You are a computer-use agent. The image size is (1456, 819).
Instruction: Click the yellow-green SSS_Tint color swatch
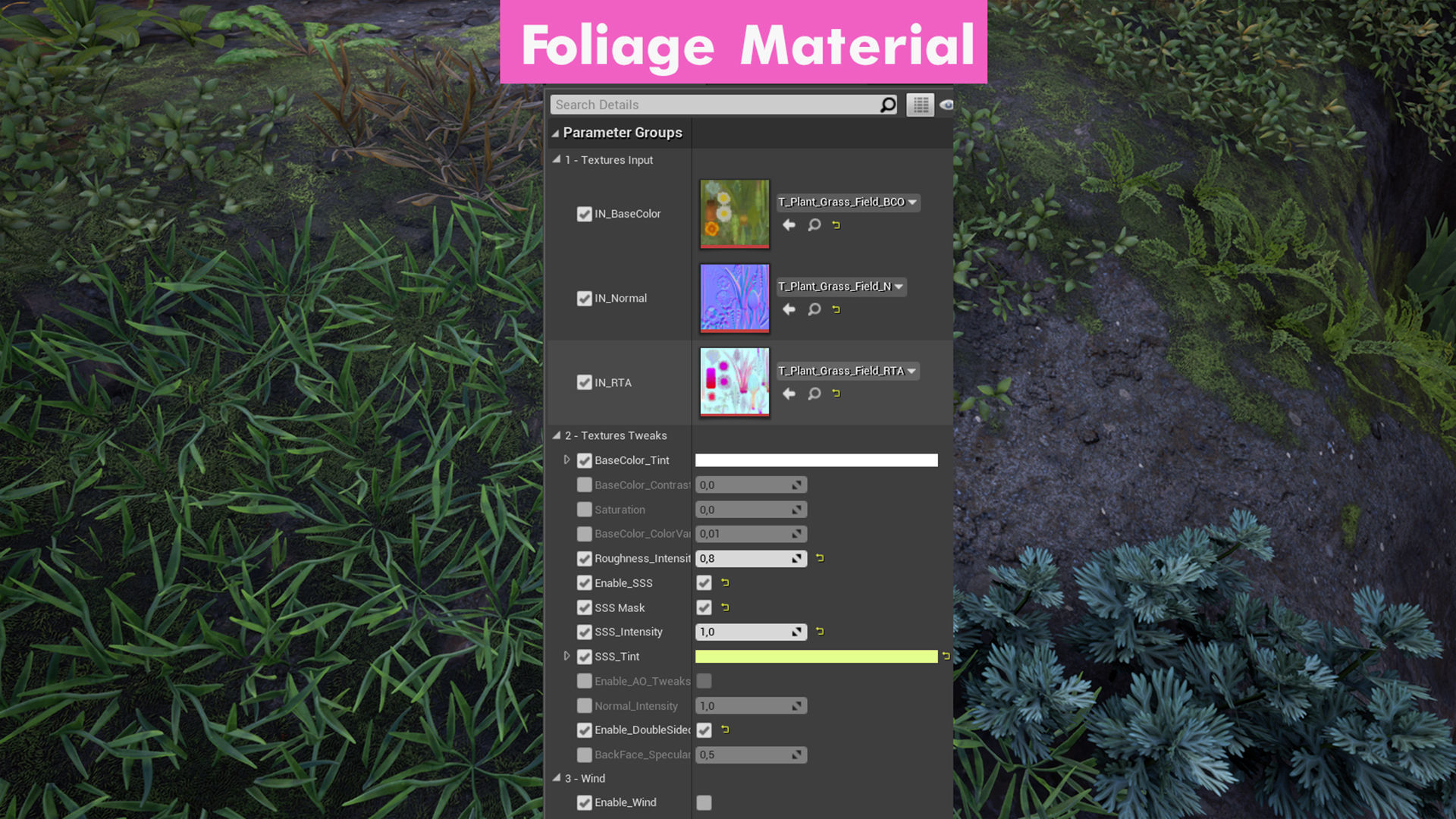click(816, 657)
